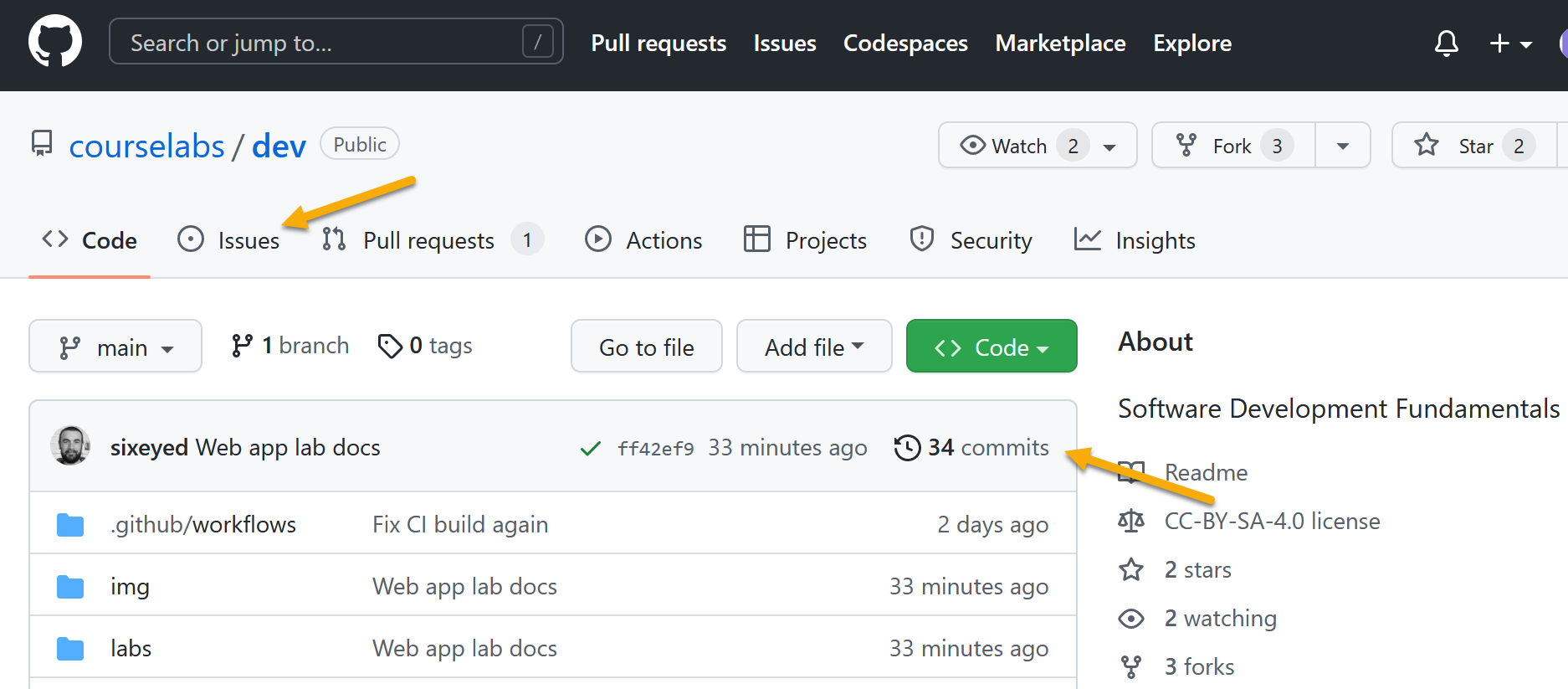Click the fork count badge 3

tap(1277, 146)
